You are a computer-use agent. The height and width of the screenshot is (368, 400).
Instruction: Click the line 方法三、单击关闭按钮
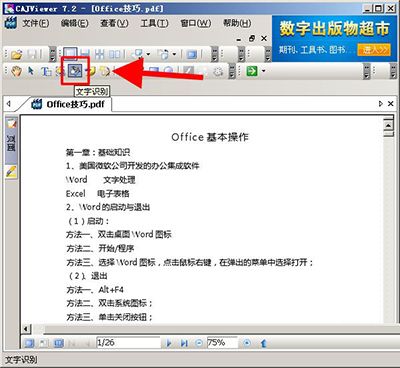pos(109,317)
